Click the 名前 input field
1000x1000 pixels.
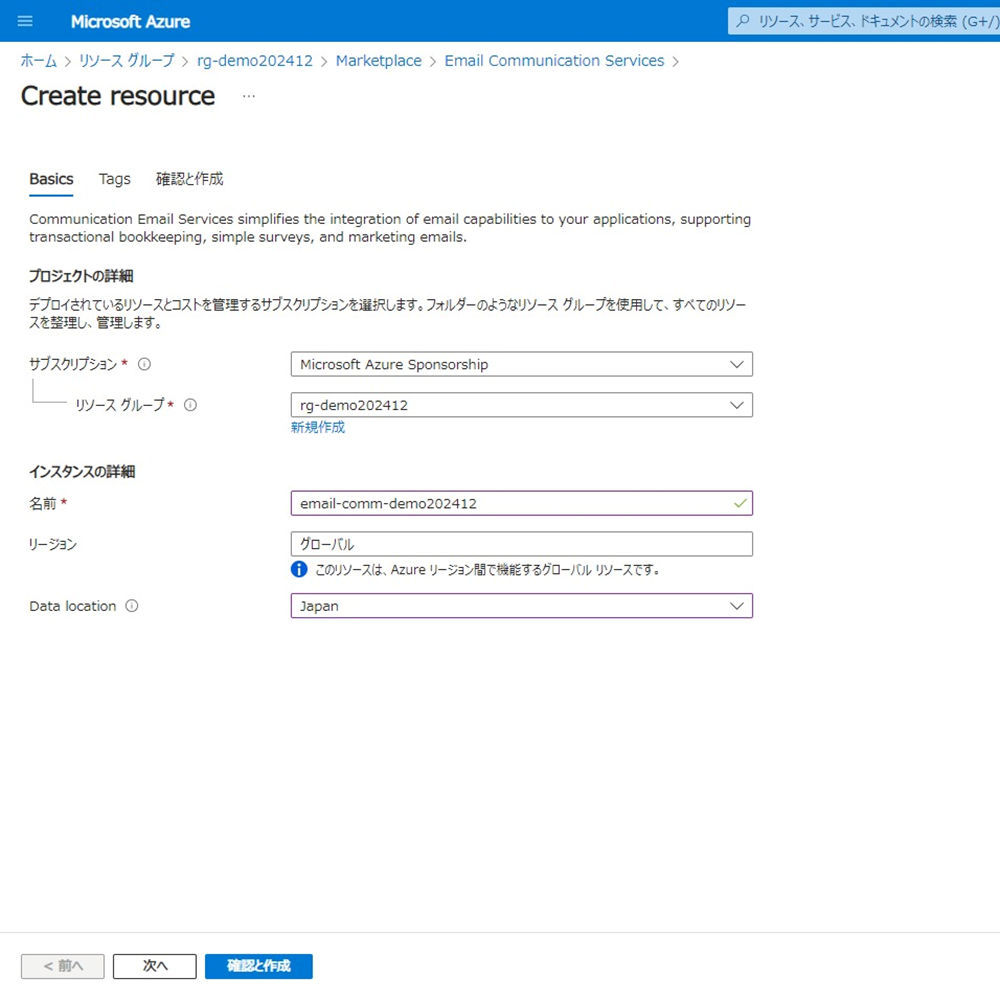(x=522, y=503)
